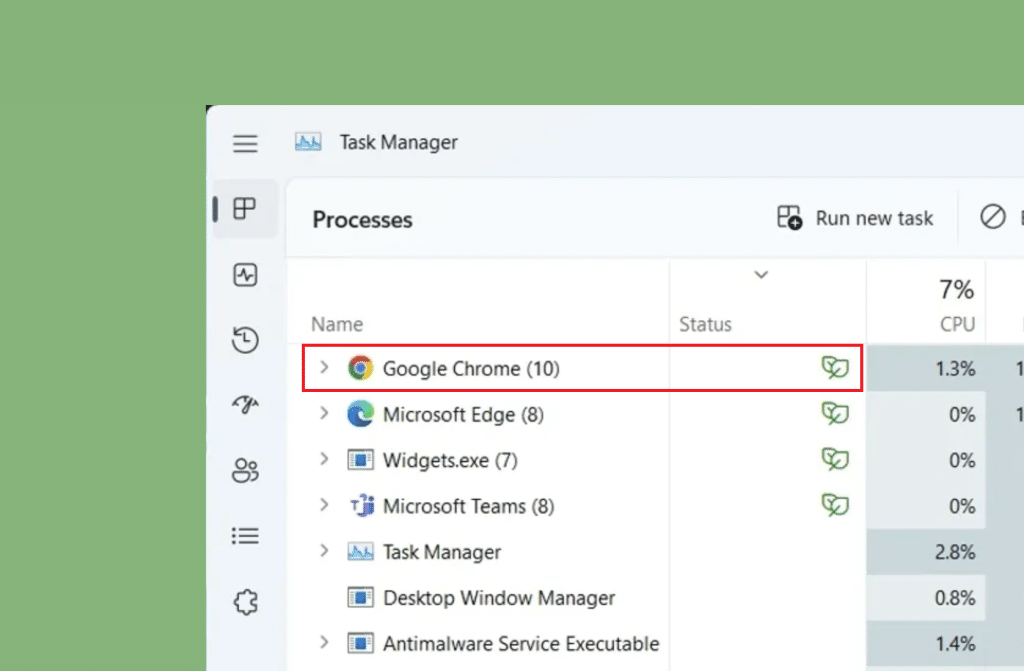The height and width of the screenshot is (671, 1024).
Task: Click the Widgets.exe application icon
Action: 361,460
